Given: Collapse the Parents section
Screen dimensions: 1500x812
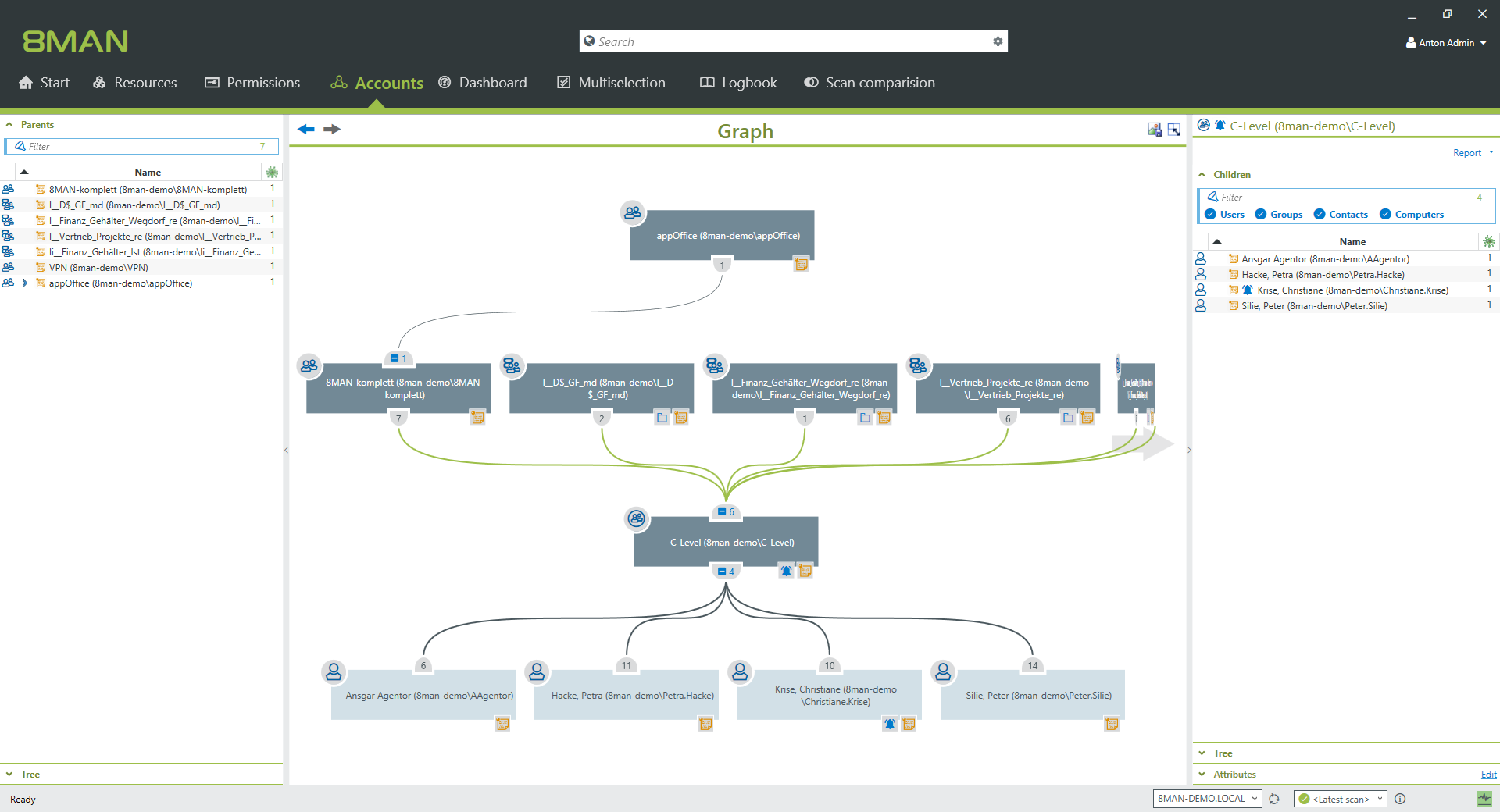Looking at the screenshot, I should point(9,125).
